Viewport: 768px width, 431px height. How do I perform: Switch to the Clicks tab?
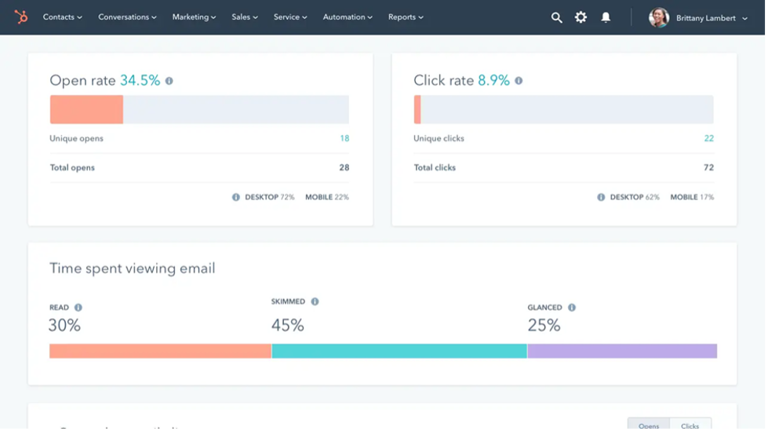click(x=693, y=425)
